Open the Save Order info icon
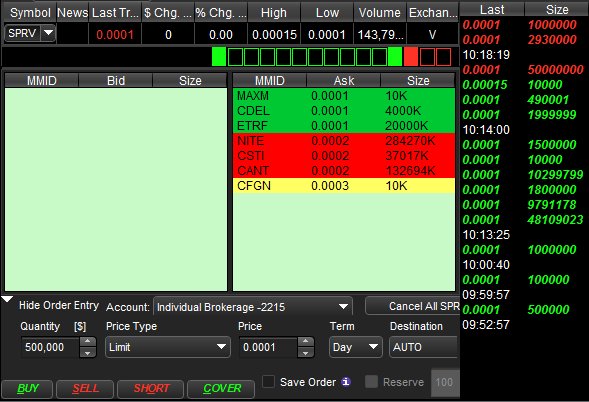The height and width of the screenshot is (402, 589). [346, 382]
